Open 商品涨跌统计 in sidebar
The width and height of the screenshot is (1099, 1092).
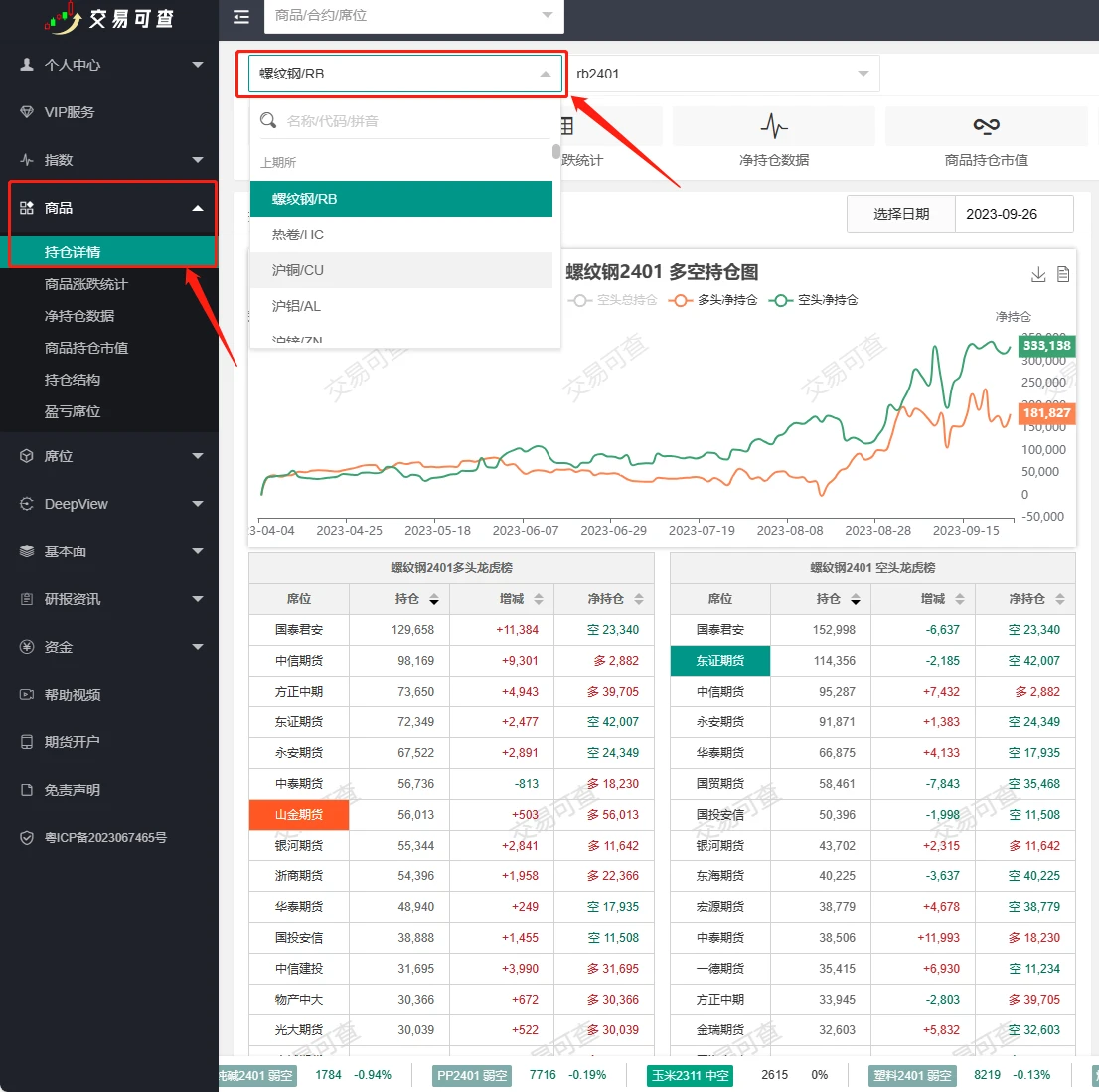click(x=85, y=284)
